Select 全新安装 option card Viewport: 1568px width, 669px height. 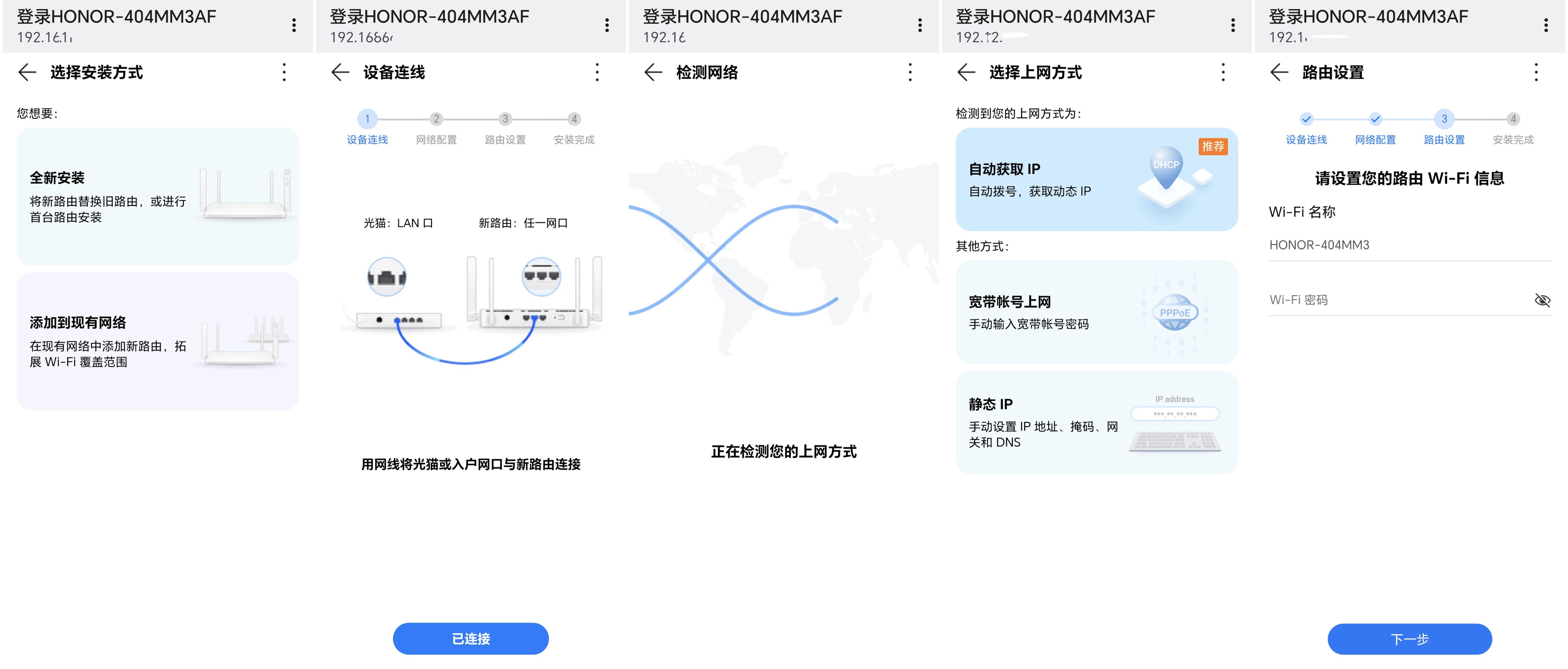157,196
